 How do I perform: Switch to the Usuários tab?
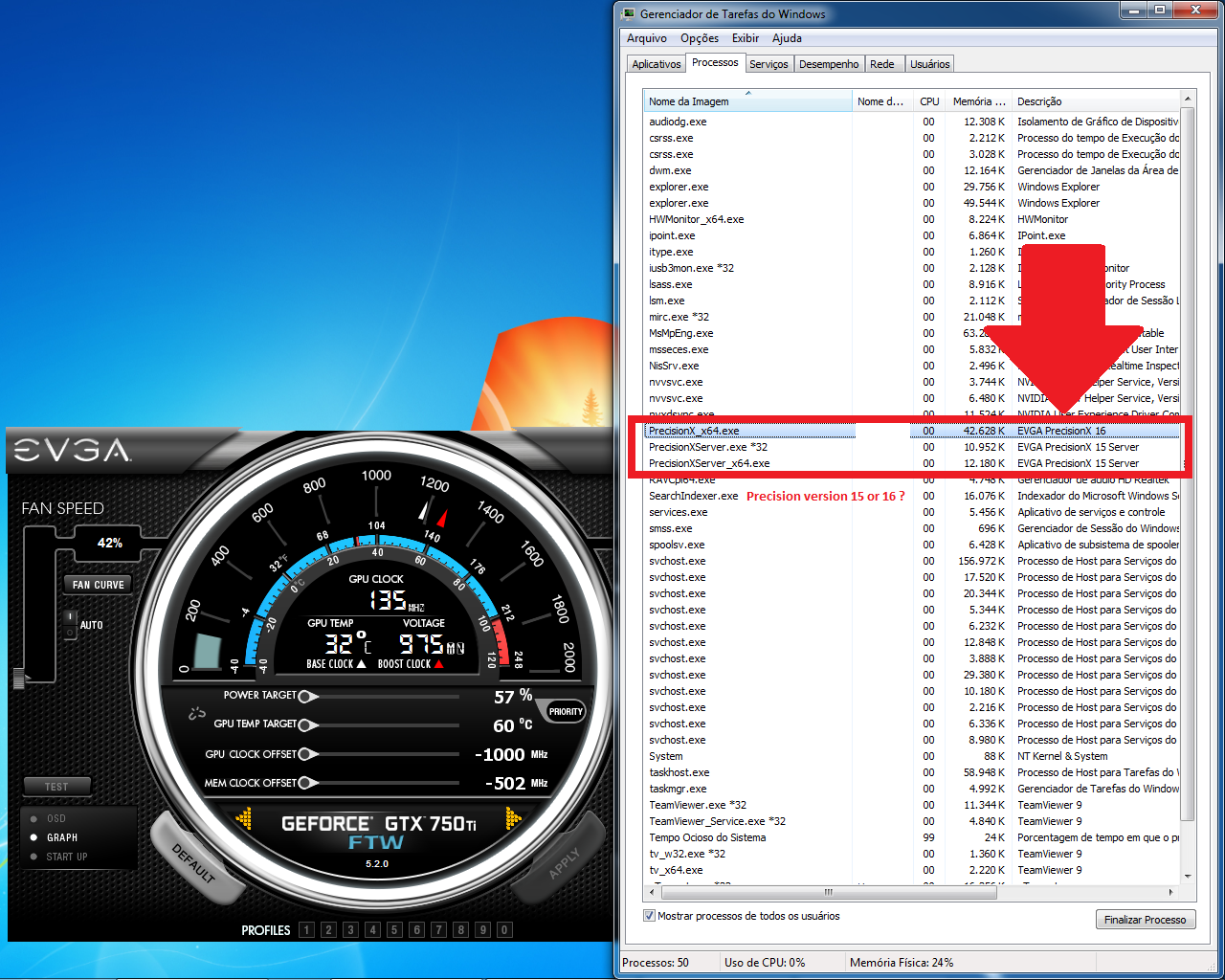point(930,64)
